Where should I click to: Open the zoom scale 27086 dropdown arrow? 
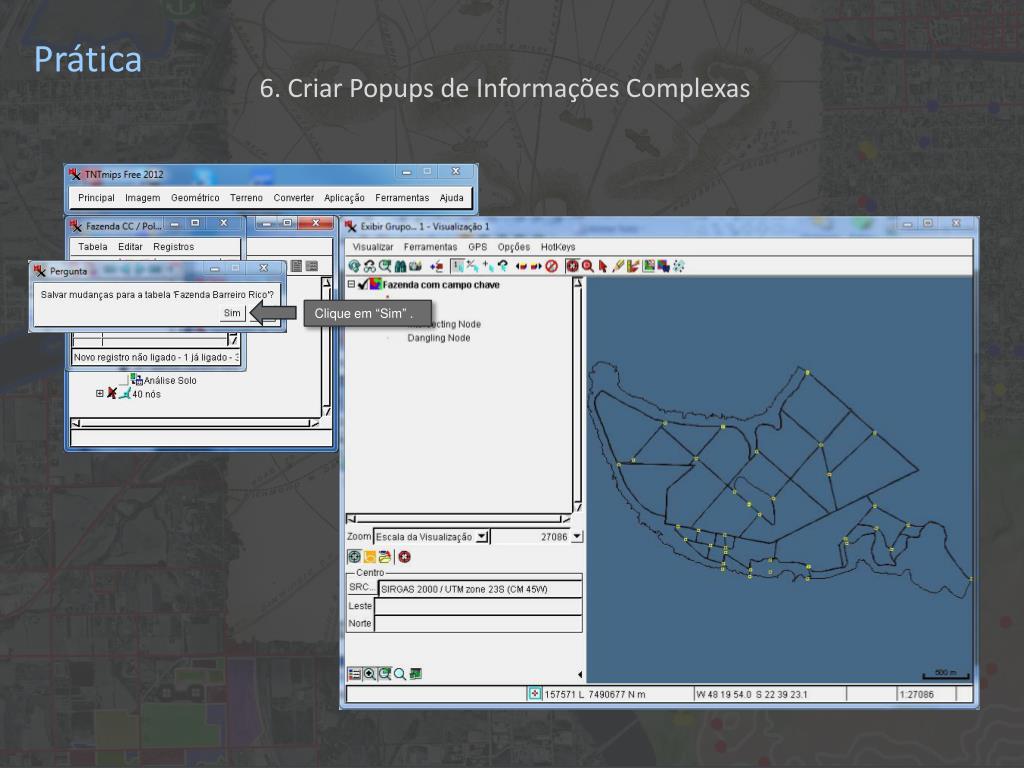pos(577,537)
